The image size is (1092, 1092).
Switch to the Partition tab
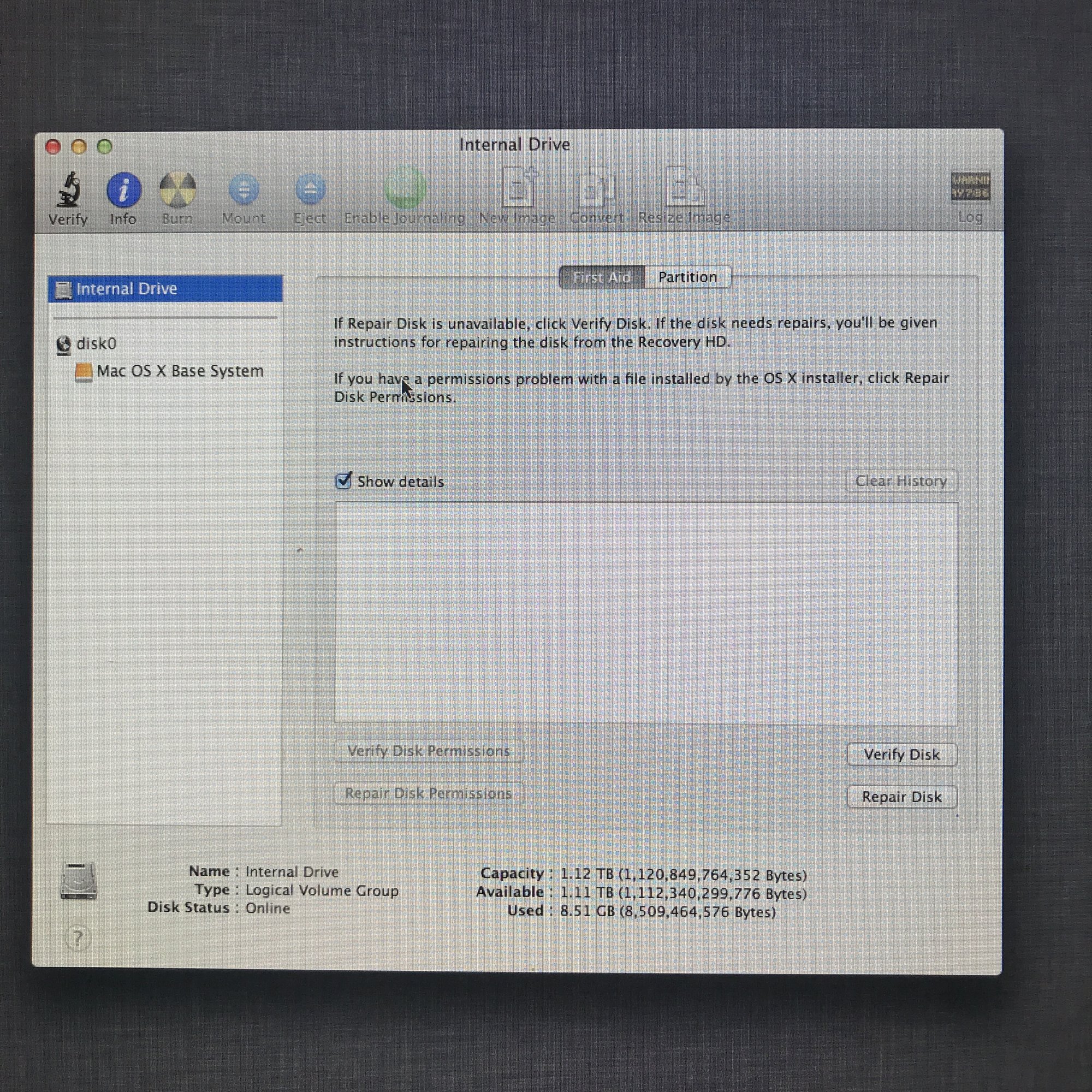687,277
